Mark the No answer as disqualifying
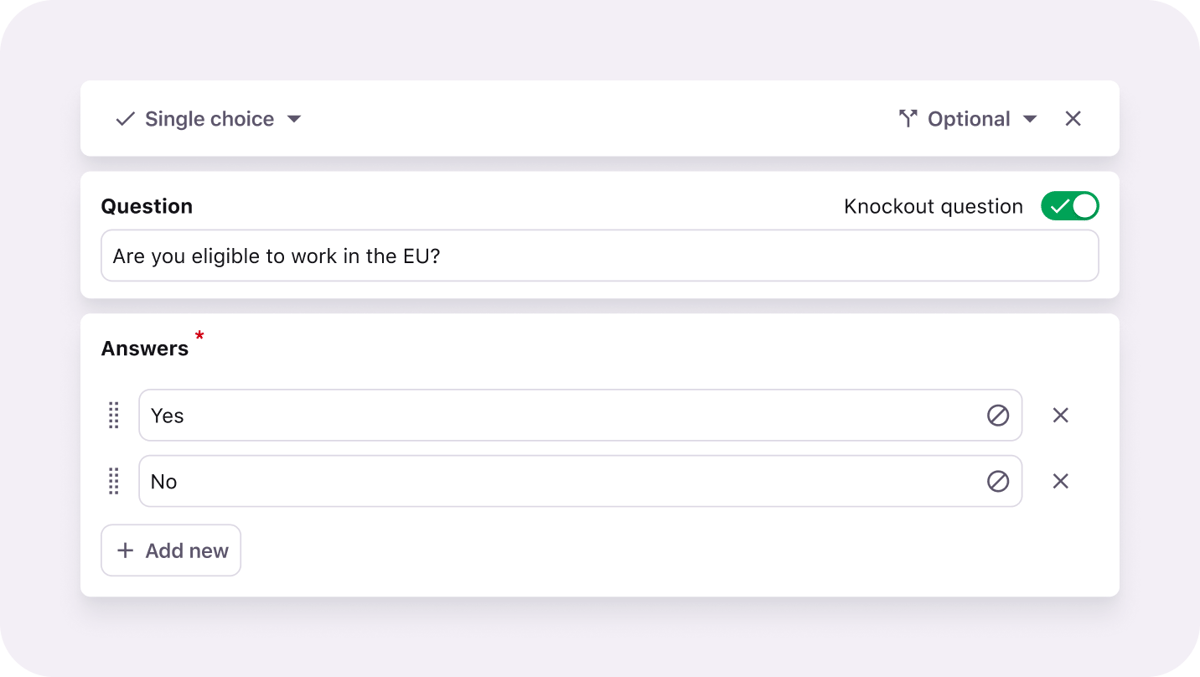 (x=997, y=481)
